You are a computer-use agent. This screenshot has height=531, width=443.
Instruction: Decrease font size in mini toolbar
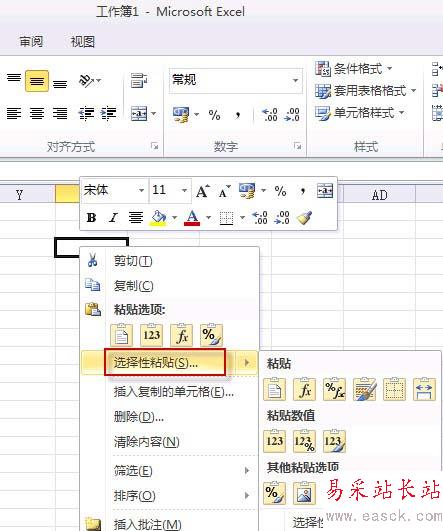[224, 192]
